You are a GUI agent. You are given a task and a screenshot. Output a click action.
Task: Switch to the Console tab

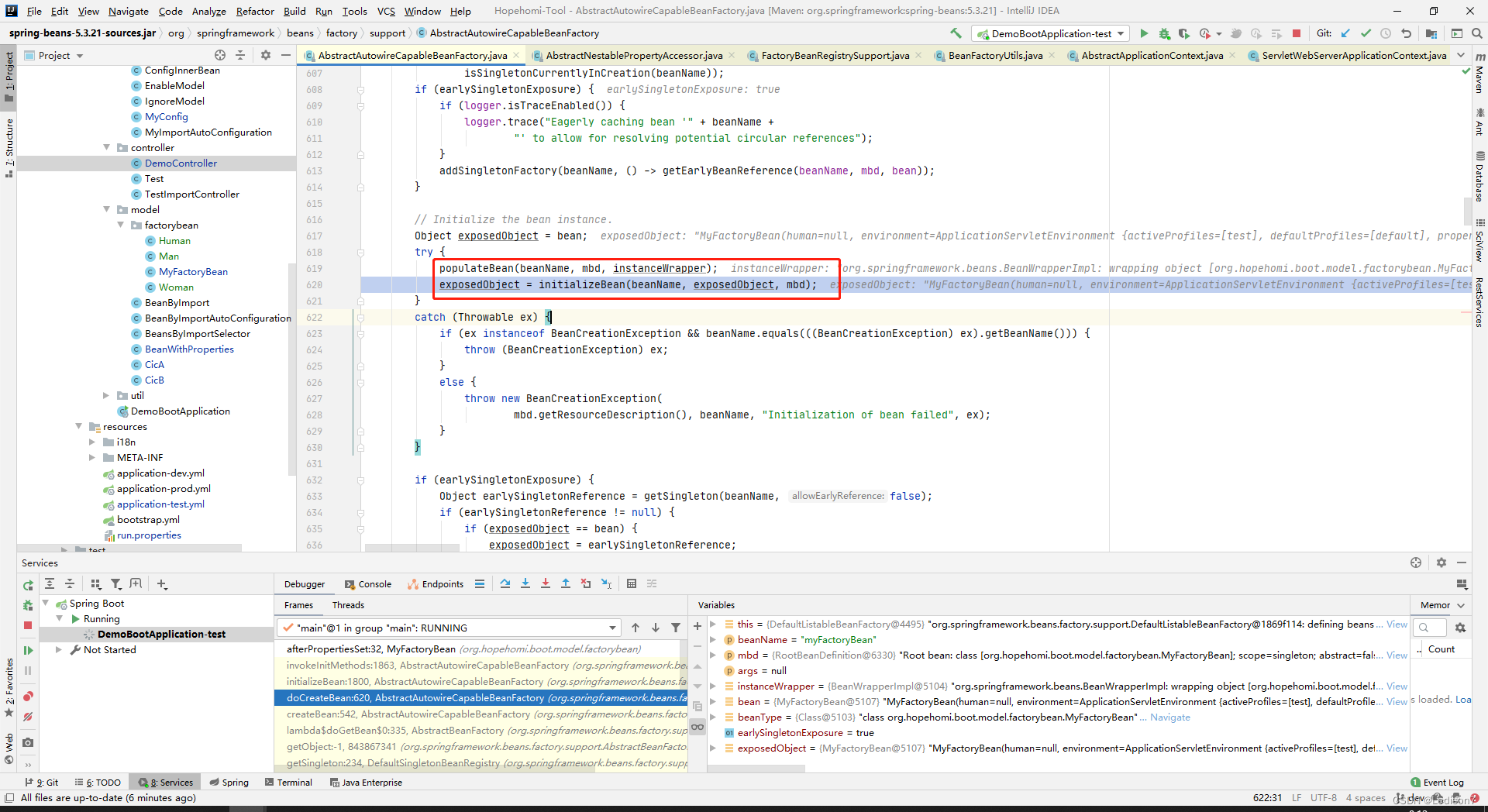pos(368,584)
